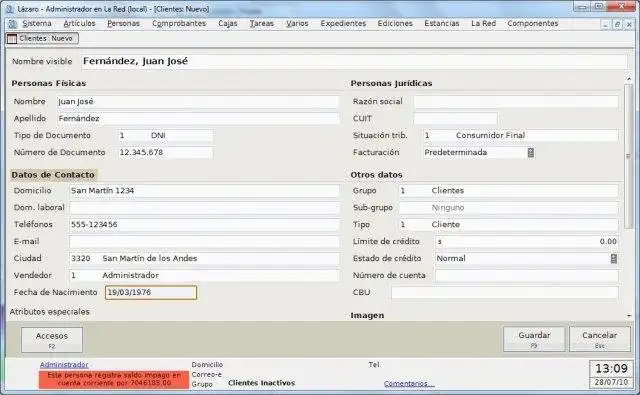
Task: Click the MDI document icon beside Sistema menu
Action: tap(12, 24)
